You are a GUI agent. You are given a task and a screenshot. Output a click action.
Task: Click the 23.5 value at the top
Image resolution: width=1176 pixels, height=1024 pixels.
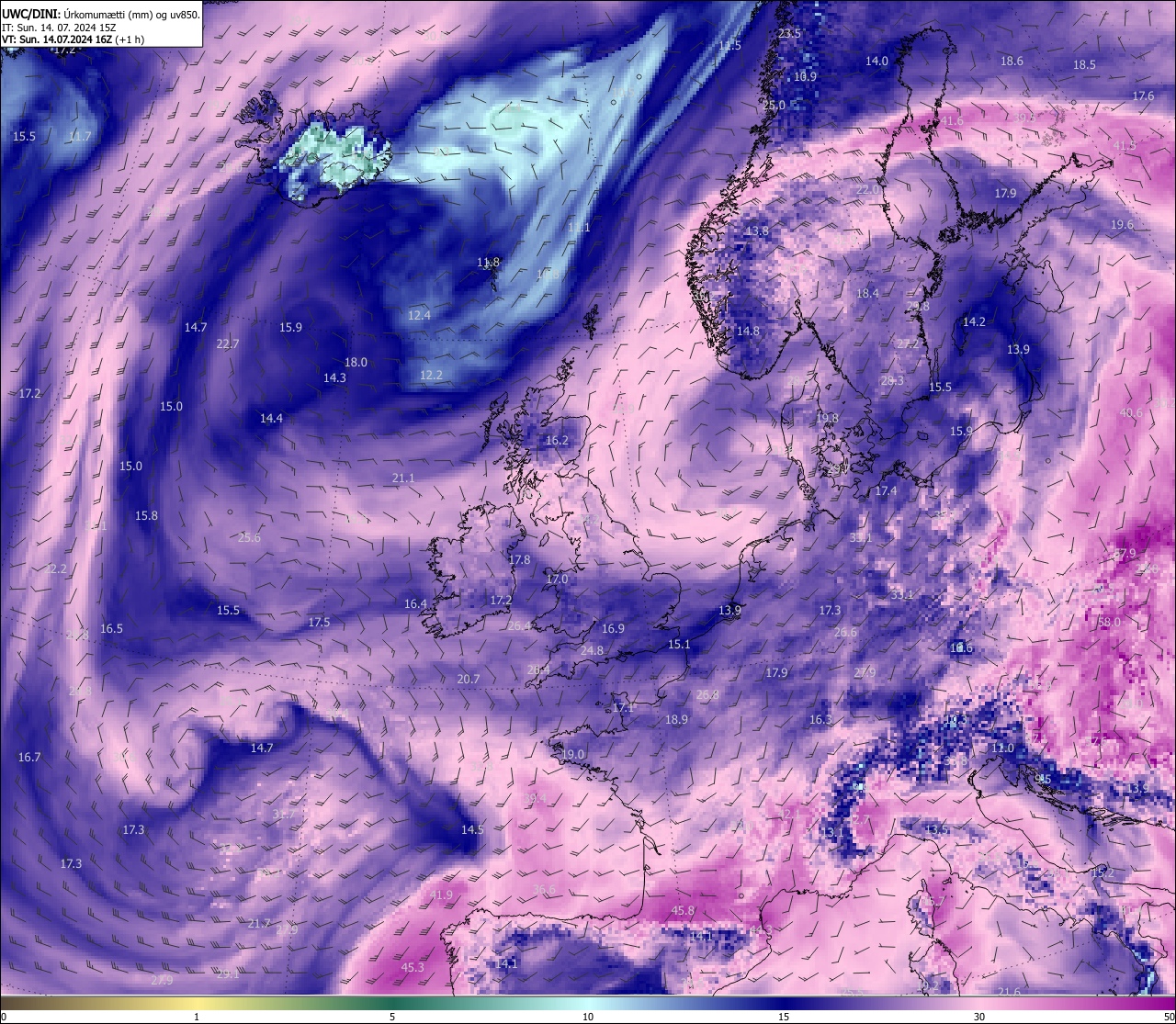[x=790, y=34]
